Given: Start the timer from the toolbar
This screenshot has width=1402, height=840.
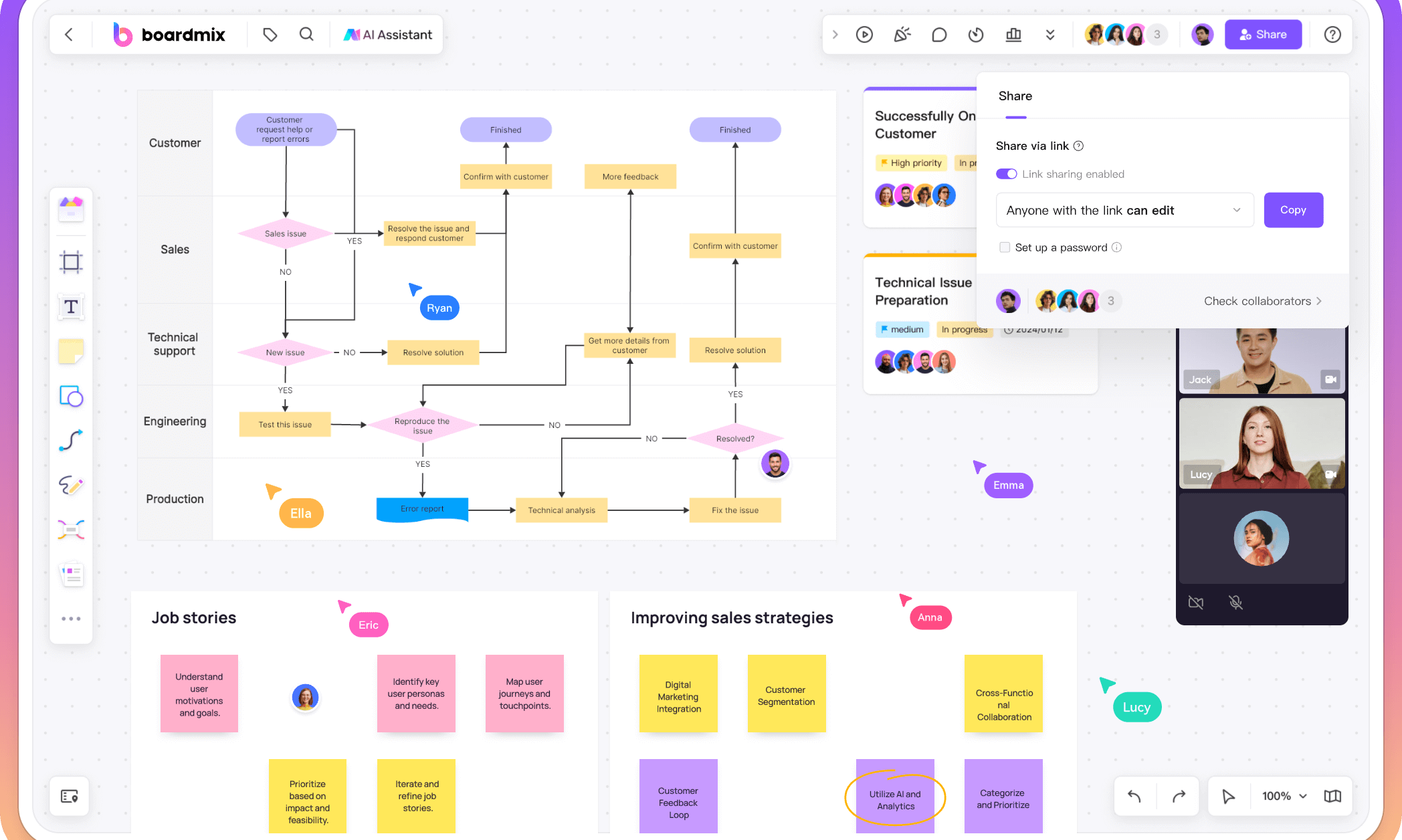Looking at the screenshot, I should tap(976, 34).
